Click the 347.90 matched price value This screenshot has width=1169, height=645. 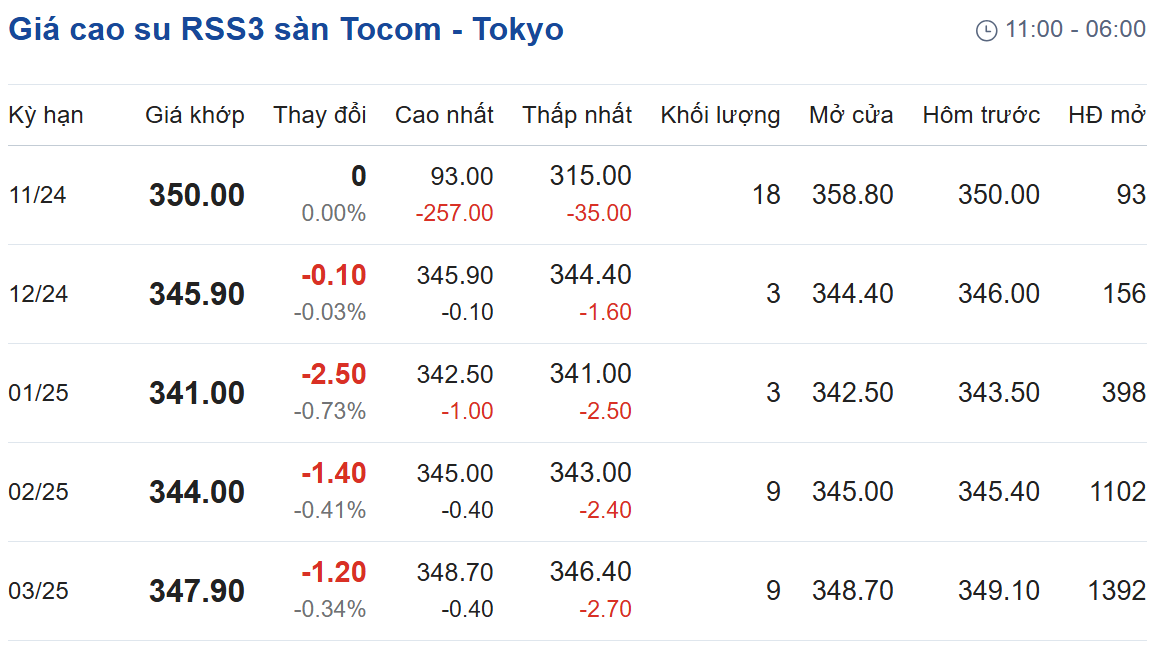[x=197, y=591]
